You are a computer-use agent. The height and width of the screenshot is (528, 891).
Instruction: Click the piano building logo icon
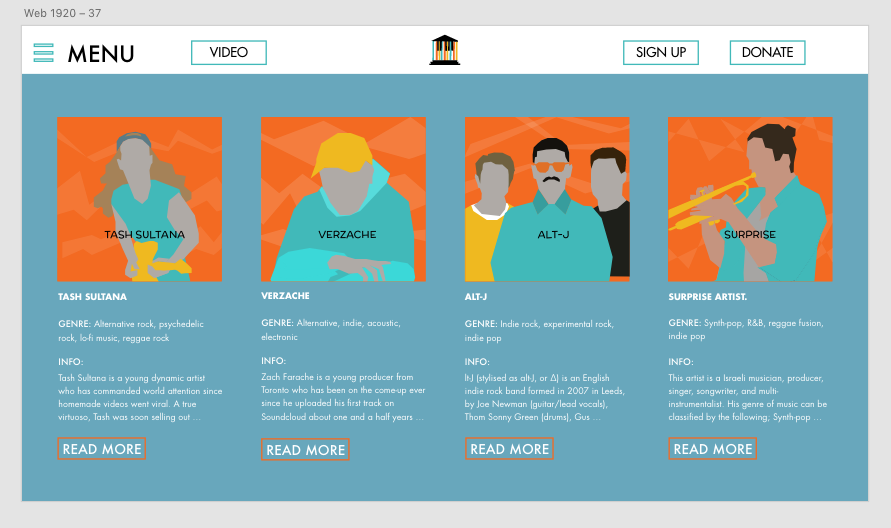coord(444,50)
